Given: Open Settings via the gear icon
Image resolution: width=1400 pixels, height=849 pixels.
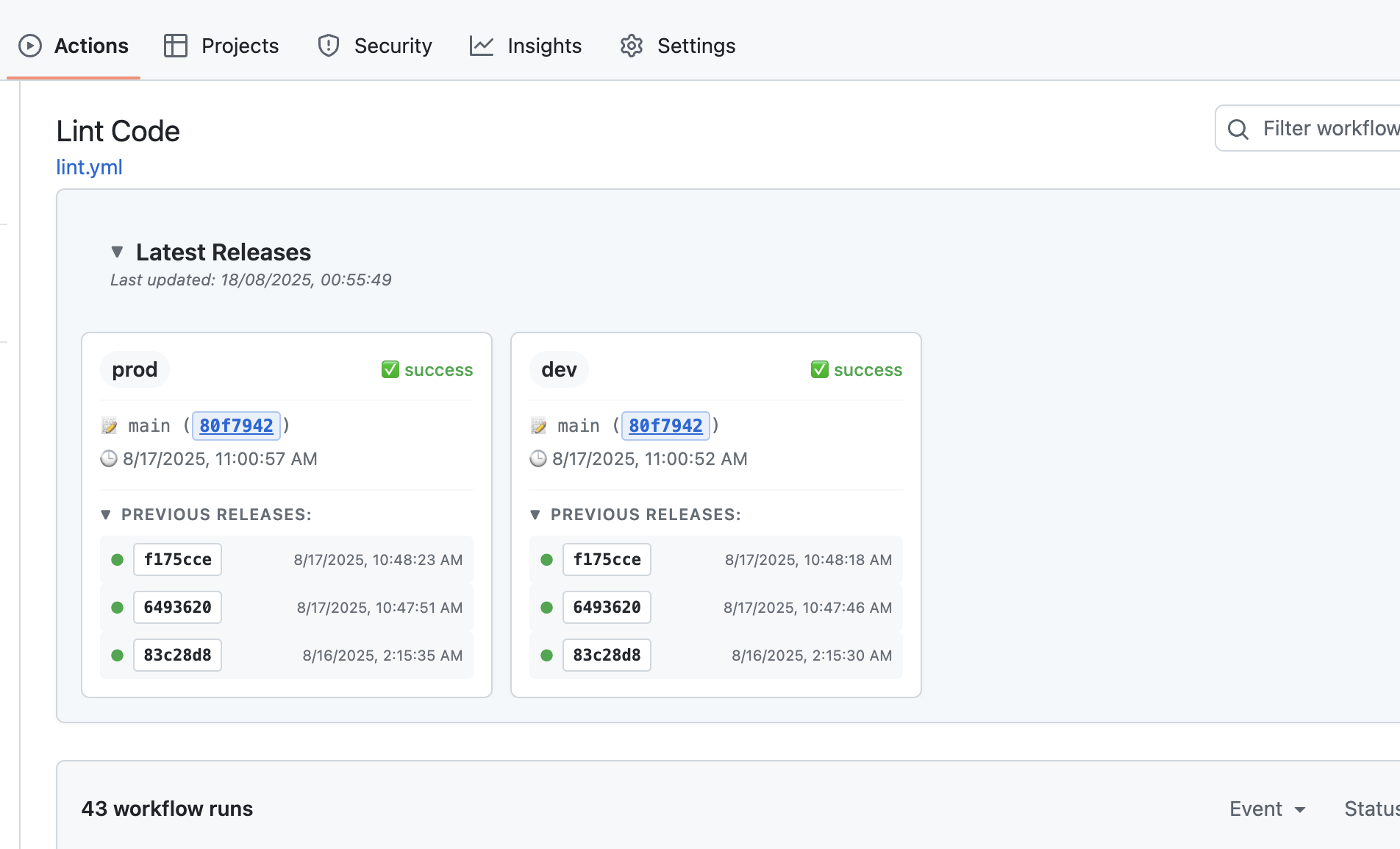Looking at the screenshot, I should click(x=631, y=46).
